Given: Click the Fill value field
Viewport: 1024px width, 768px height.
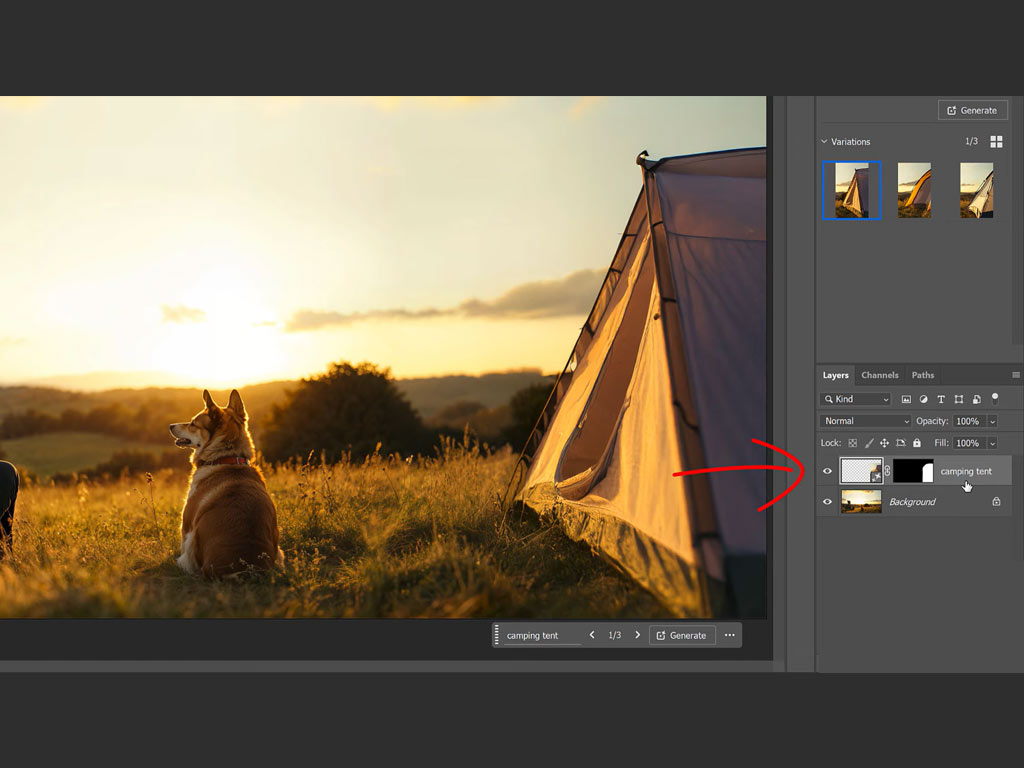Looking at the screenshot, I should [x=969, y=443].
